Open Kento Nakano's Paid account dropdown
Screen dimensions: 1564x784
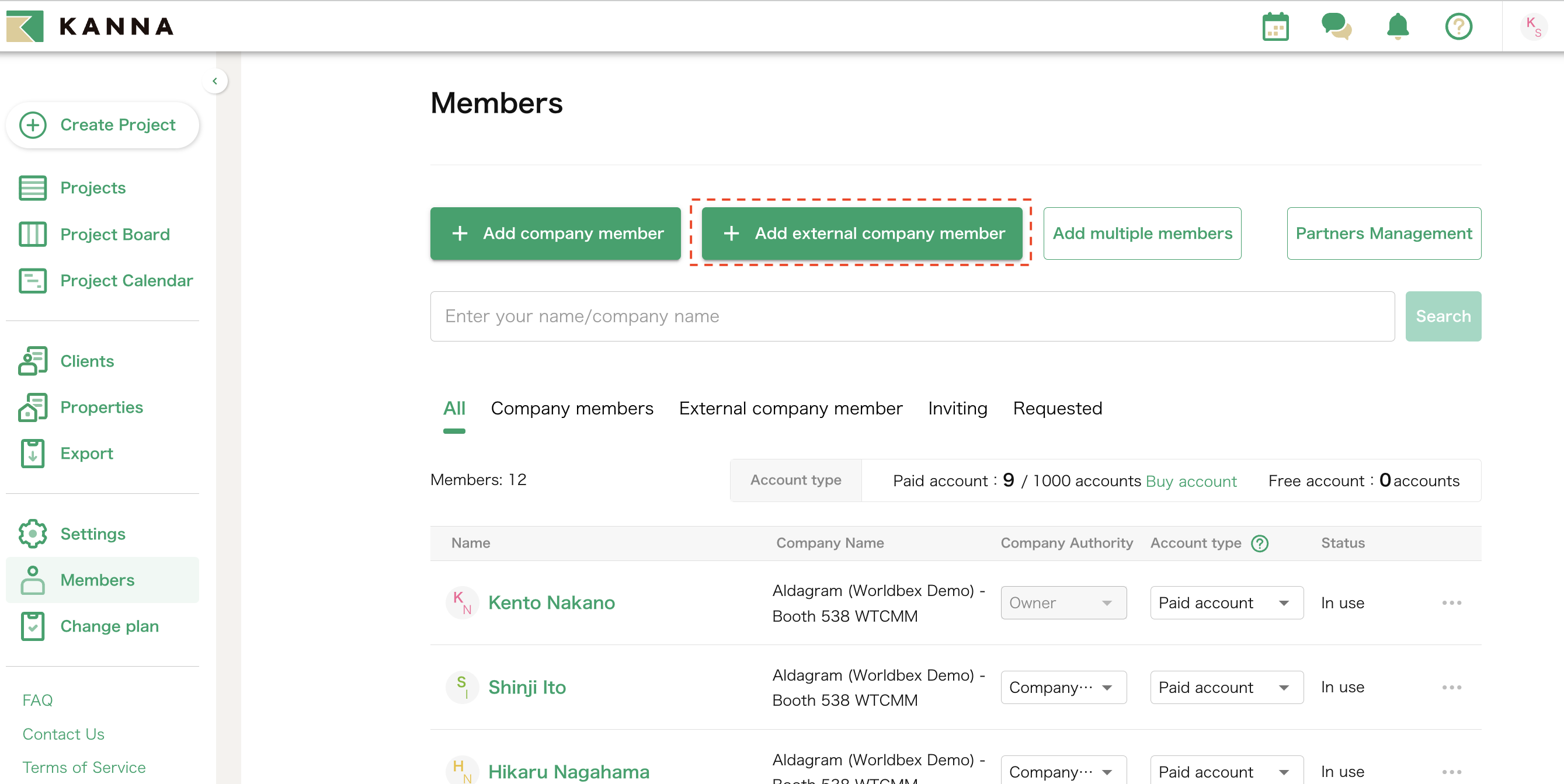(1226, 602)
